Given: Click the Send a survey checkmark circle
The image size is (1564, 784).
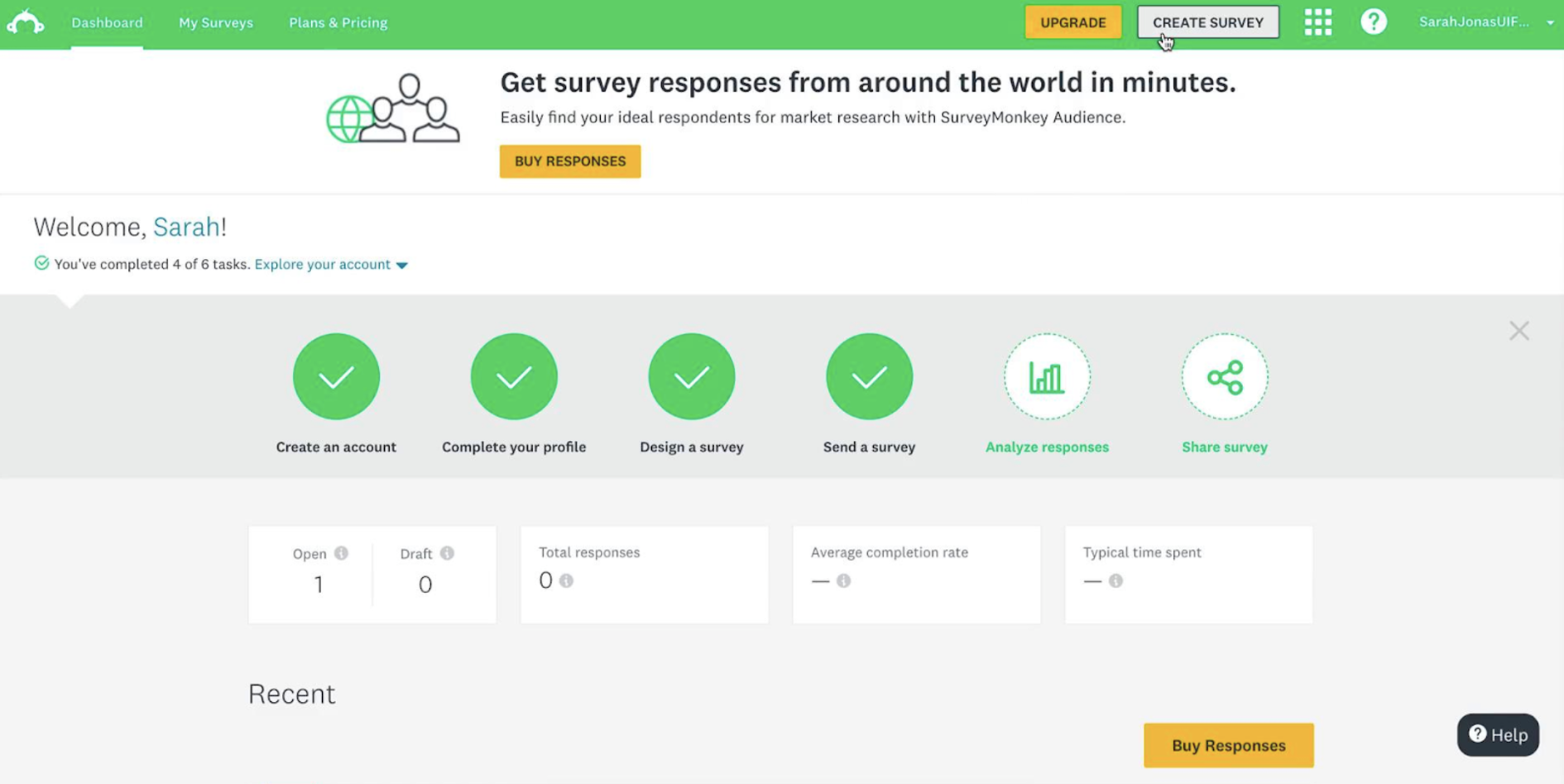Looking at the screenshot, I should (869, 376).
